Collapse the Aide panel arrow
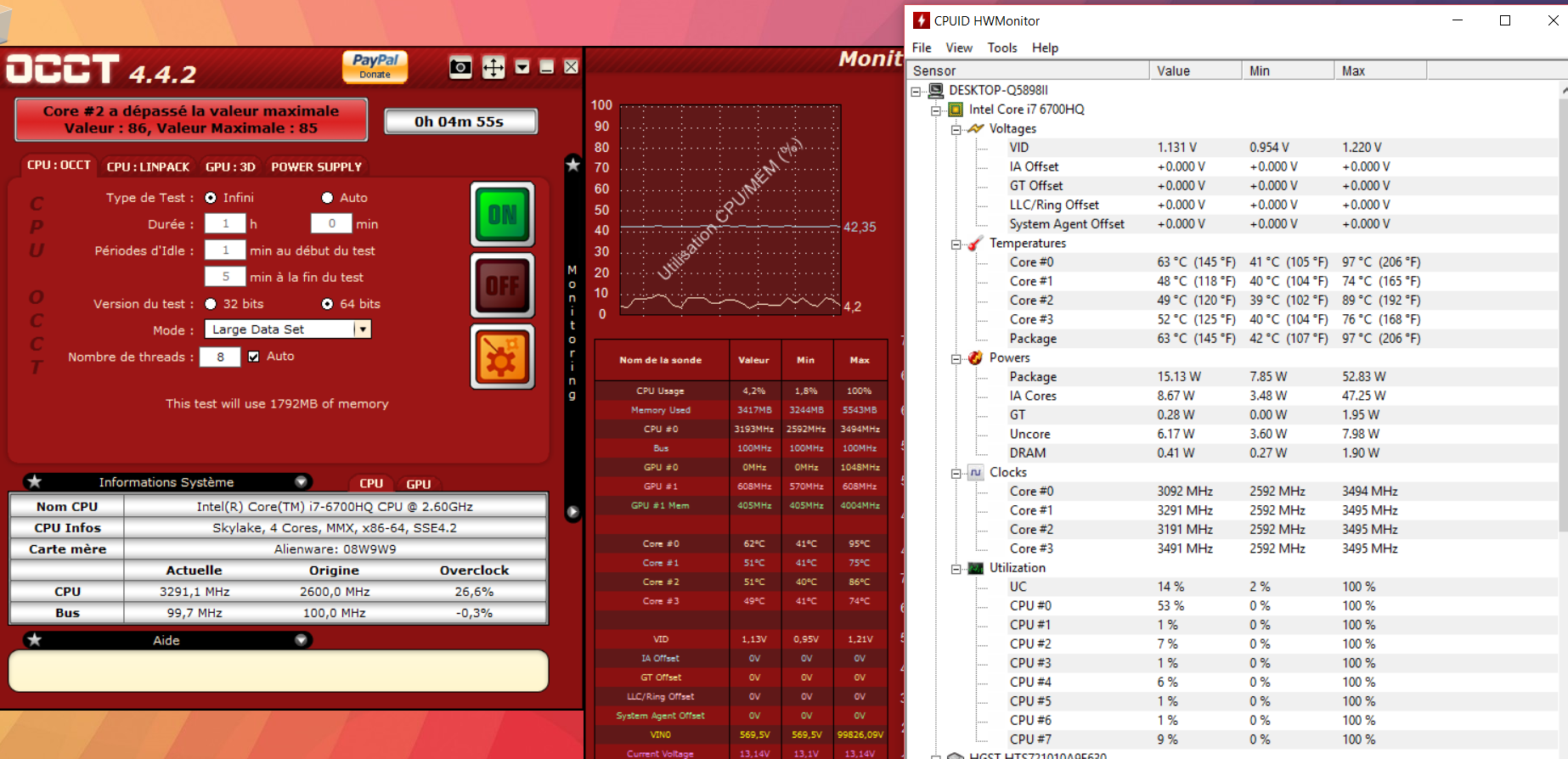This screenshot has width=1568, height=759. coord(301,639)
